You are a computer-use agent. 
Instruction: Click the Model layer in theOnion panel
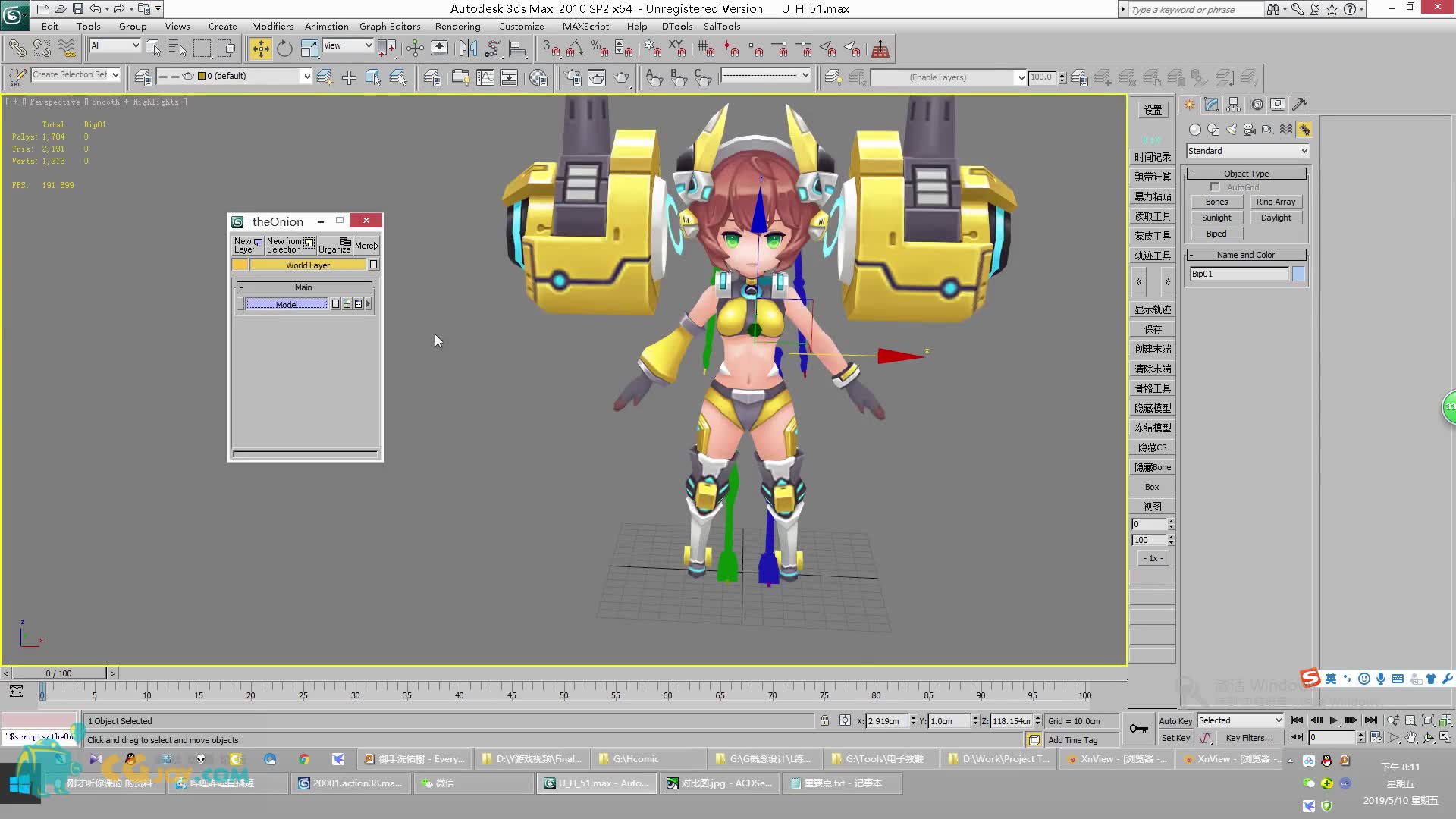coord(287,303)
